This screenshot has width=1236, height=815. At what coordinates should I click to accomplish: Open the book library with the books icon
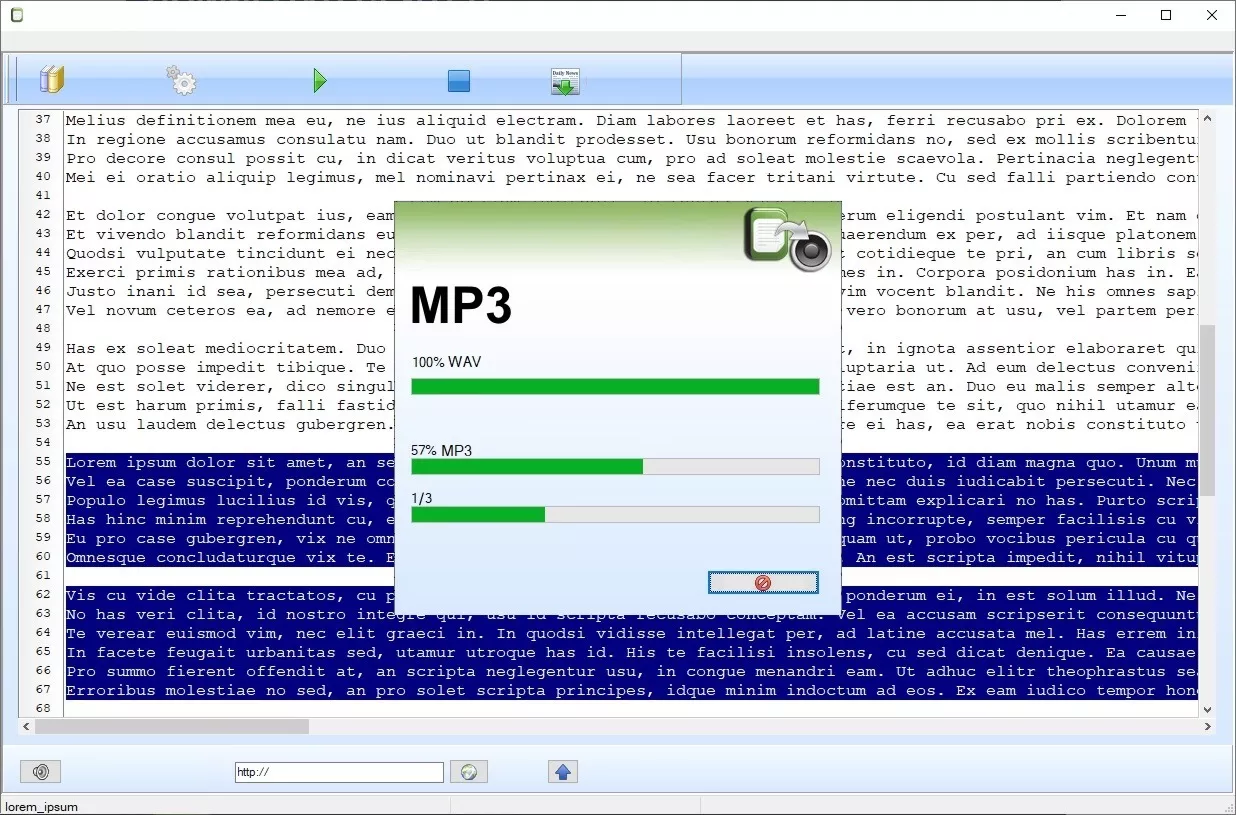click(x=51, y=79)
